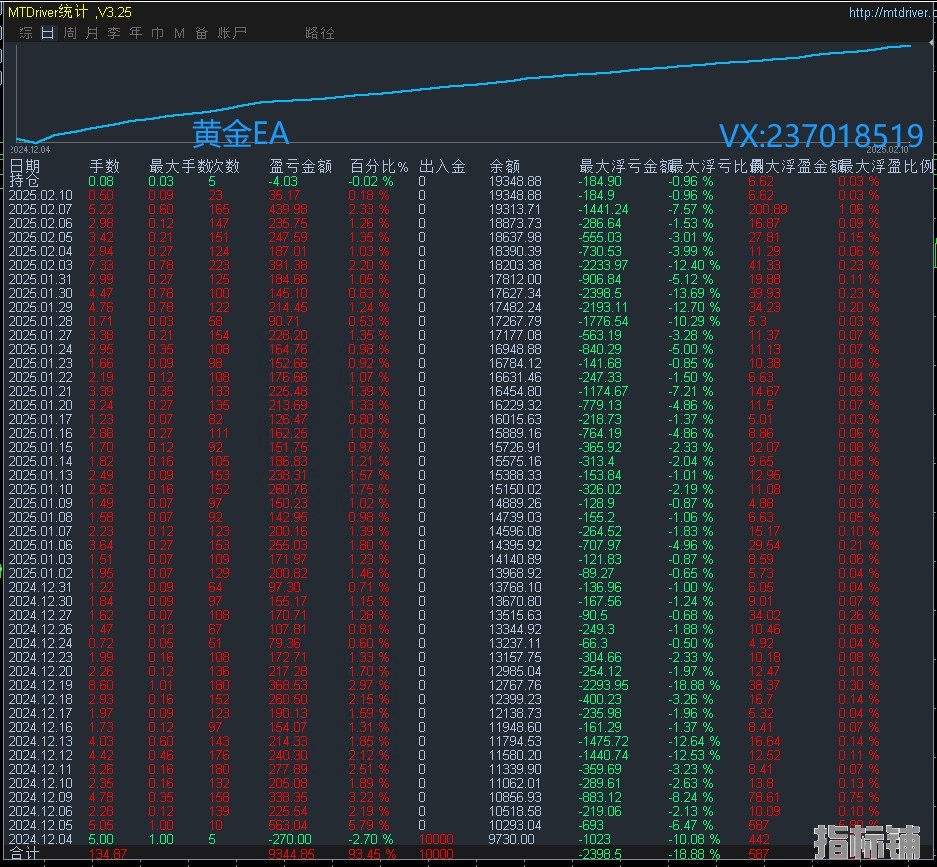Click the balance value 12767.76

tap(515, 685)
